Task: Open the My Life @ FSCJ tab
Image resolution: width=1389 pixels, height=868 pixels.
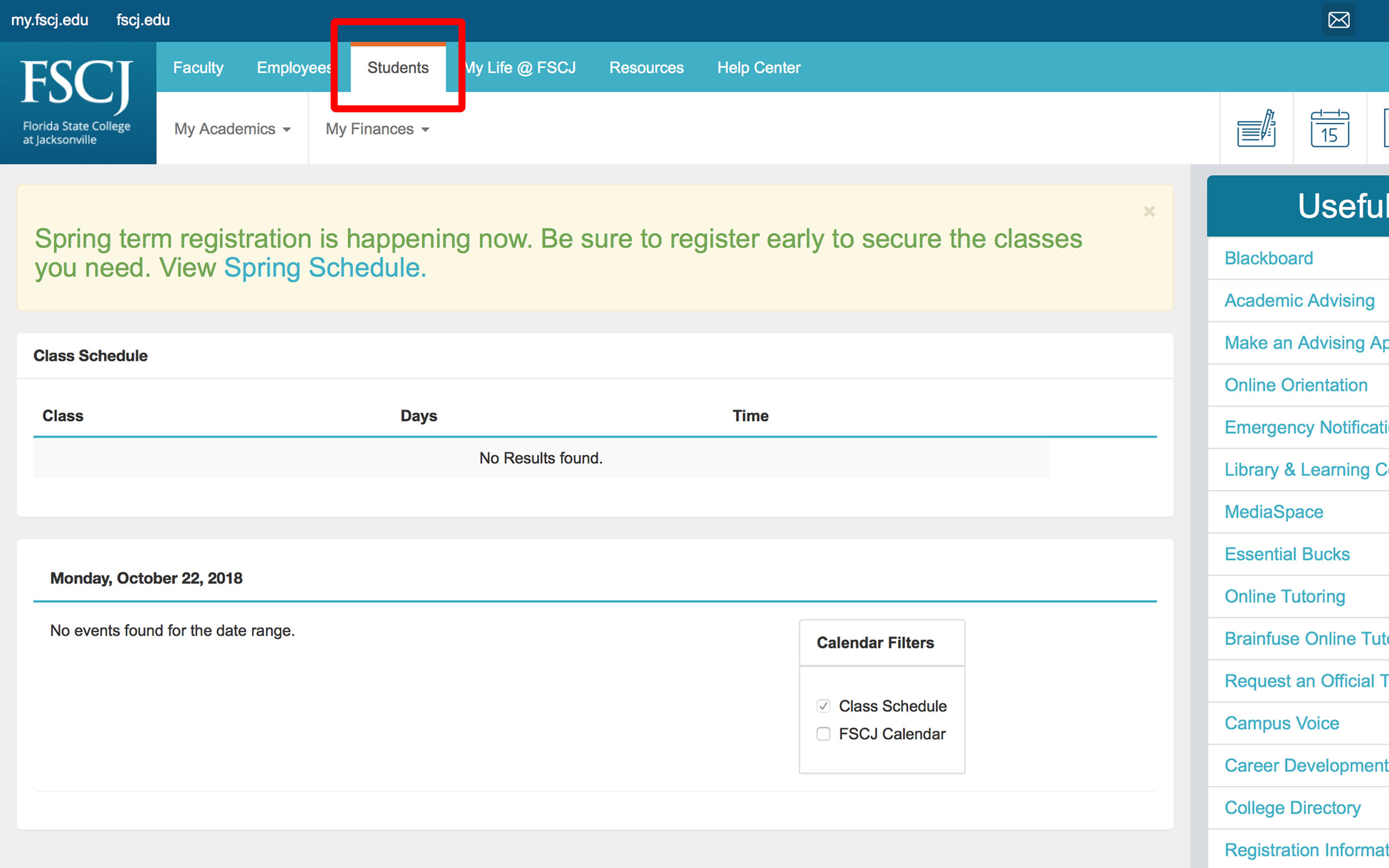Action: tap(519, 67)
